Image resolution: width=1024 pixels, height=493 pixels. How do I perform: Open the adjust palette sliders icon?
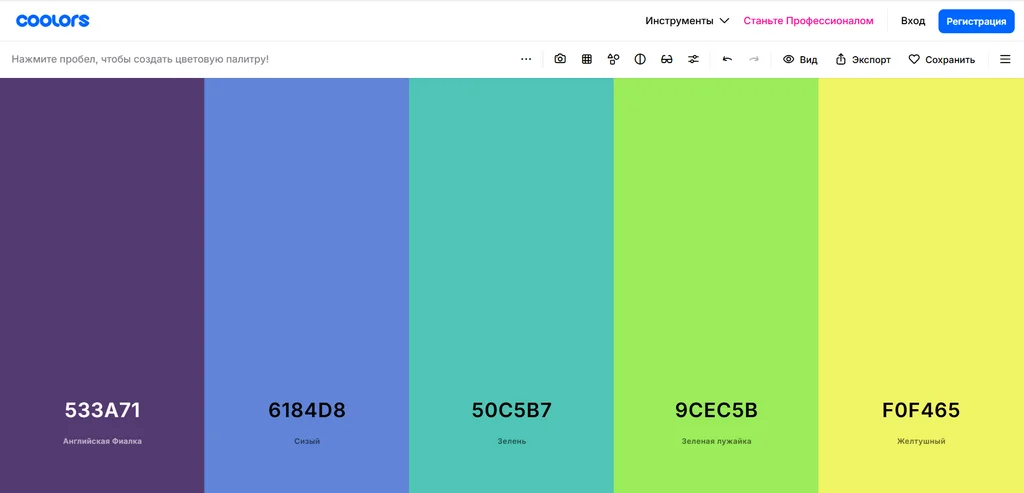coord(693,59)
